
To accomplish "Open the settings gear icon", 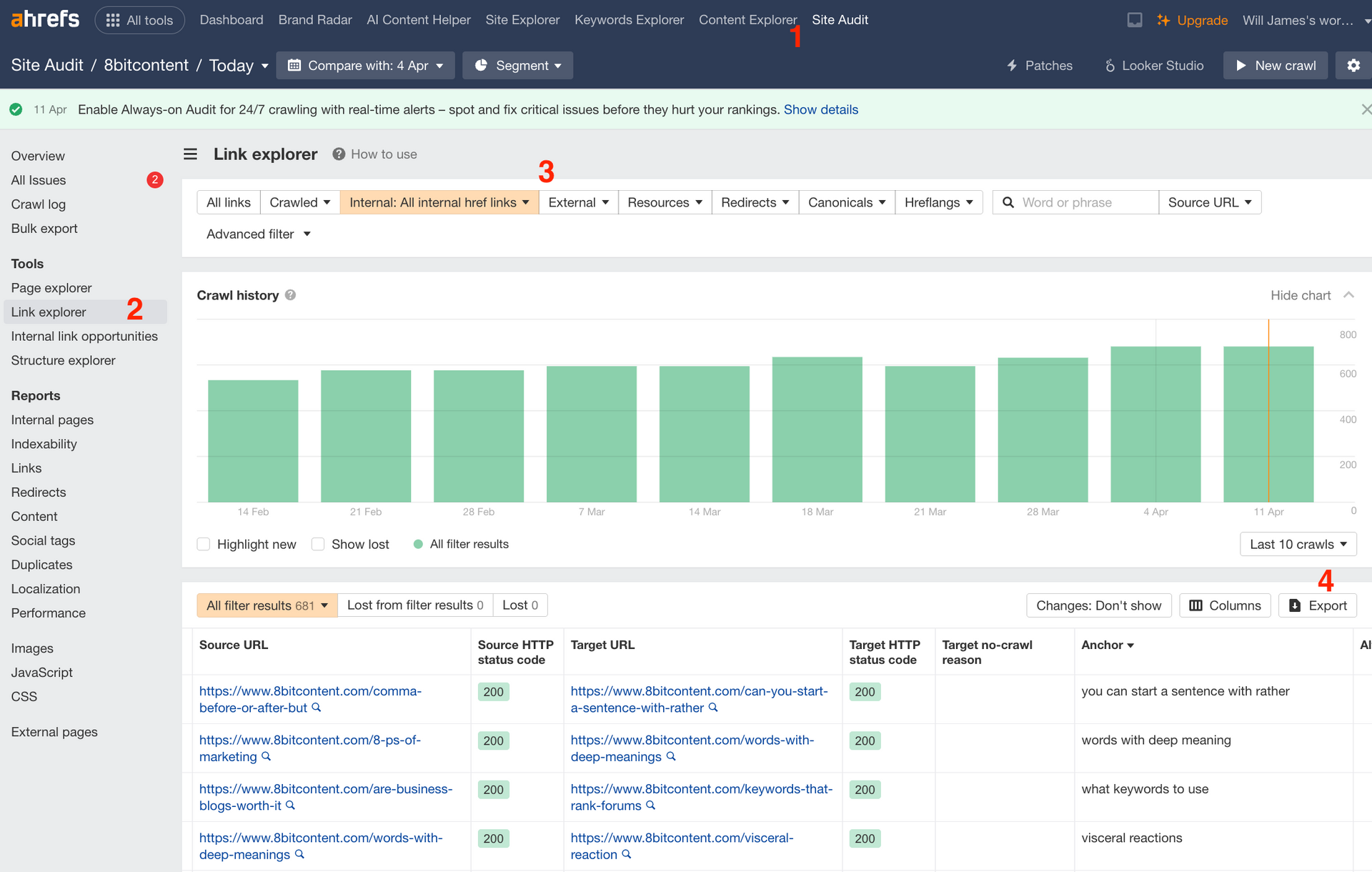I will (1353, 65).
